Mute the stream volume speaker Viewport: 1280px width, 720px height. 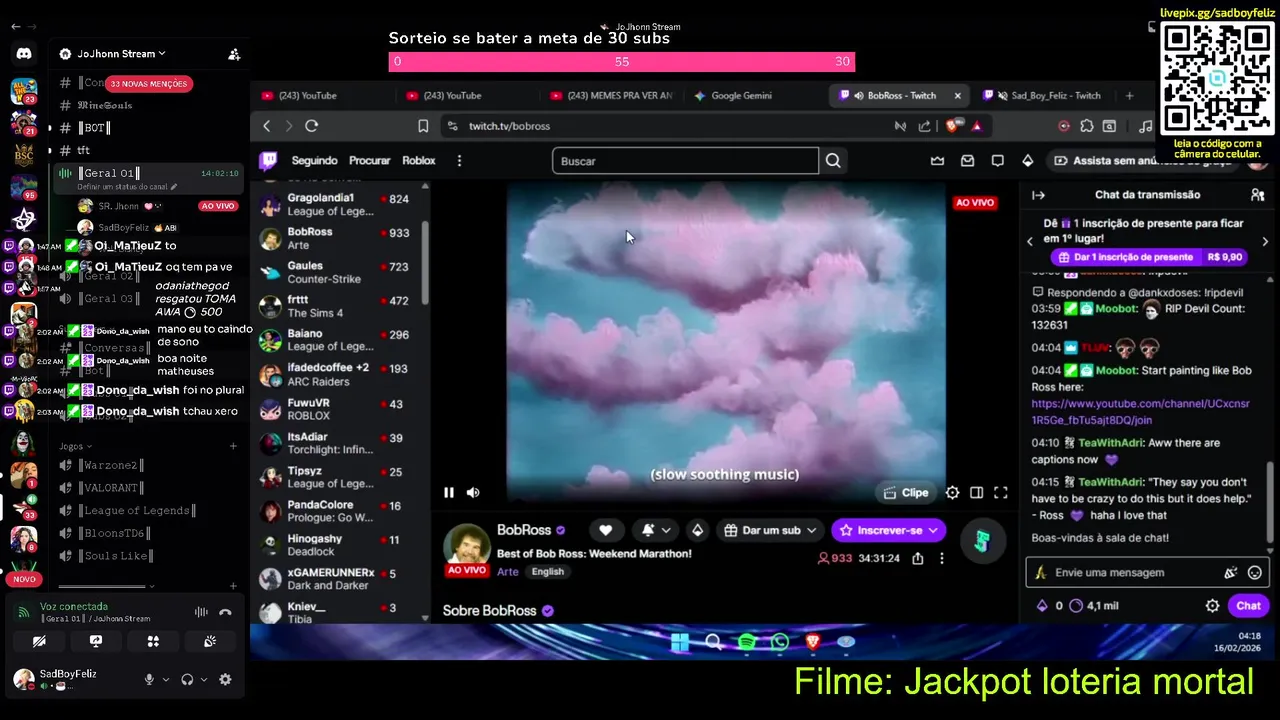[473, 492]
